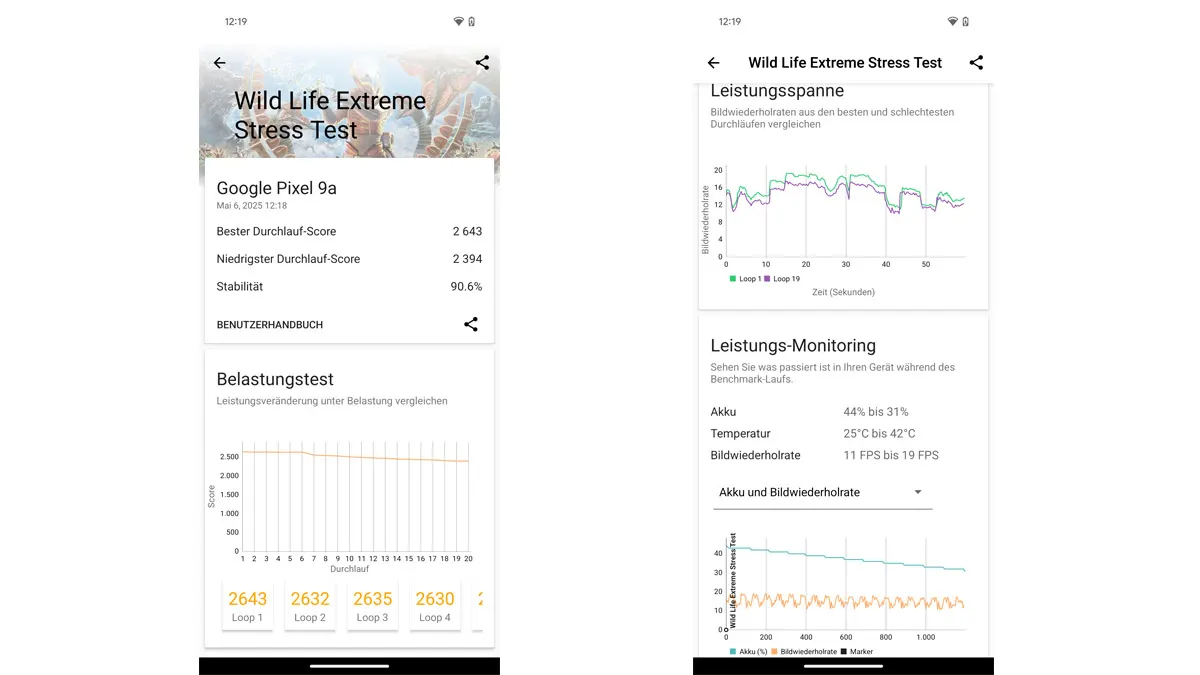
Task: Tap Akku value '44% bis 31%'
Action: (x=876, y=412)
